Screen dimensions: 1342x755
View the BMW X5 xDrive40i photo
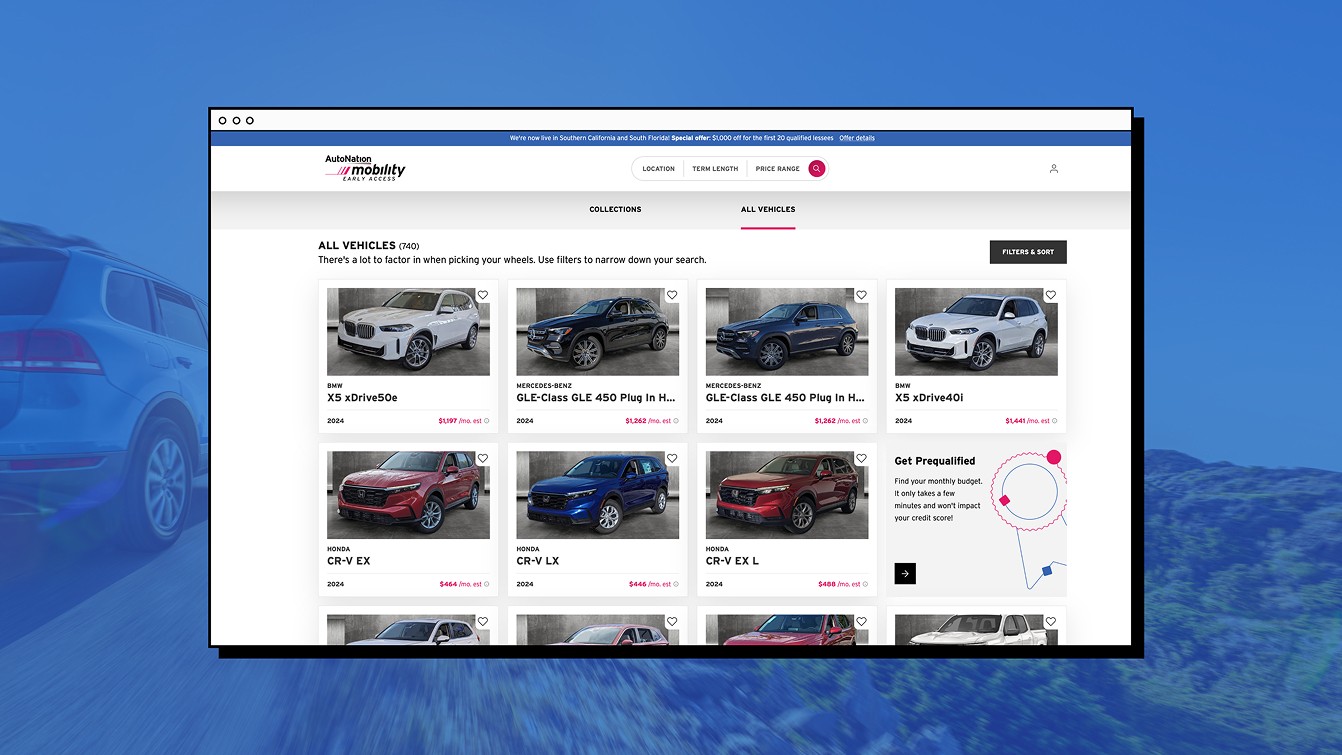pyautogui.click(x=976, y=332)
